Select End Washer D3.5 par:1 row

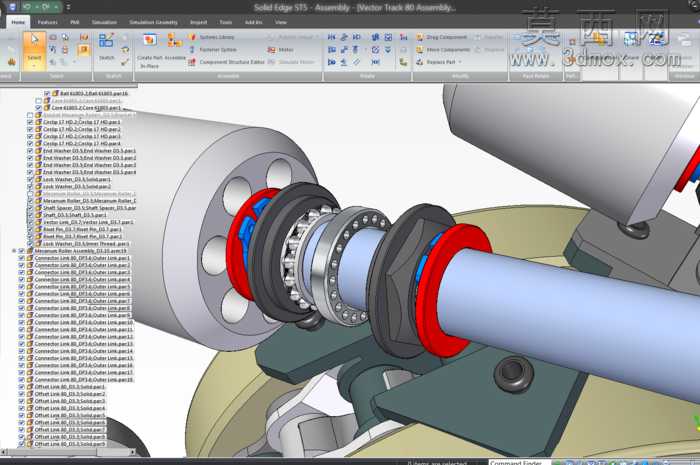coord(89,150)
